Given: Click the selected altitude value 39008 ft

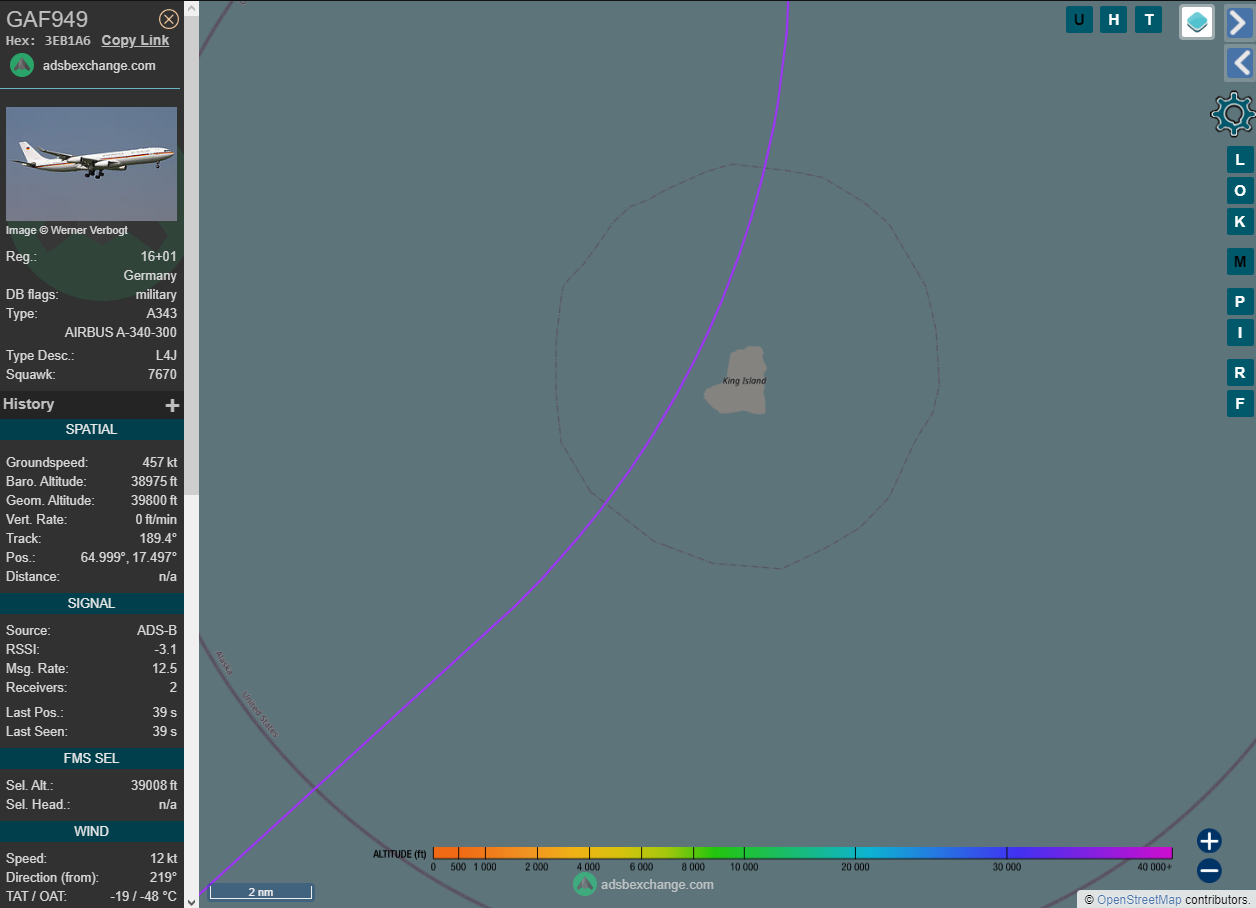Looking at the screenshot, I should point(154,786).
